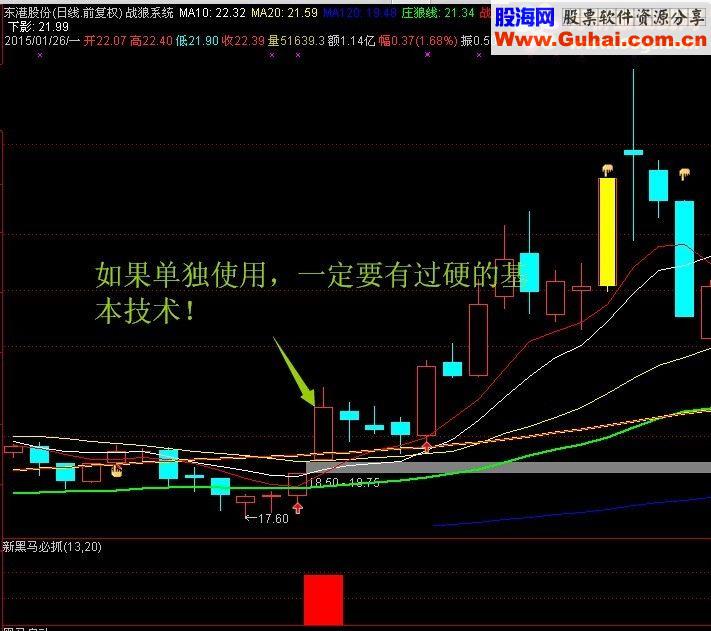Click the red up arrow near 17.60 low
The height and width of the screenshot is (631, 711).
[x=297, y=508]
